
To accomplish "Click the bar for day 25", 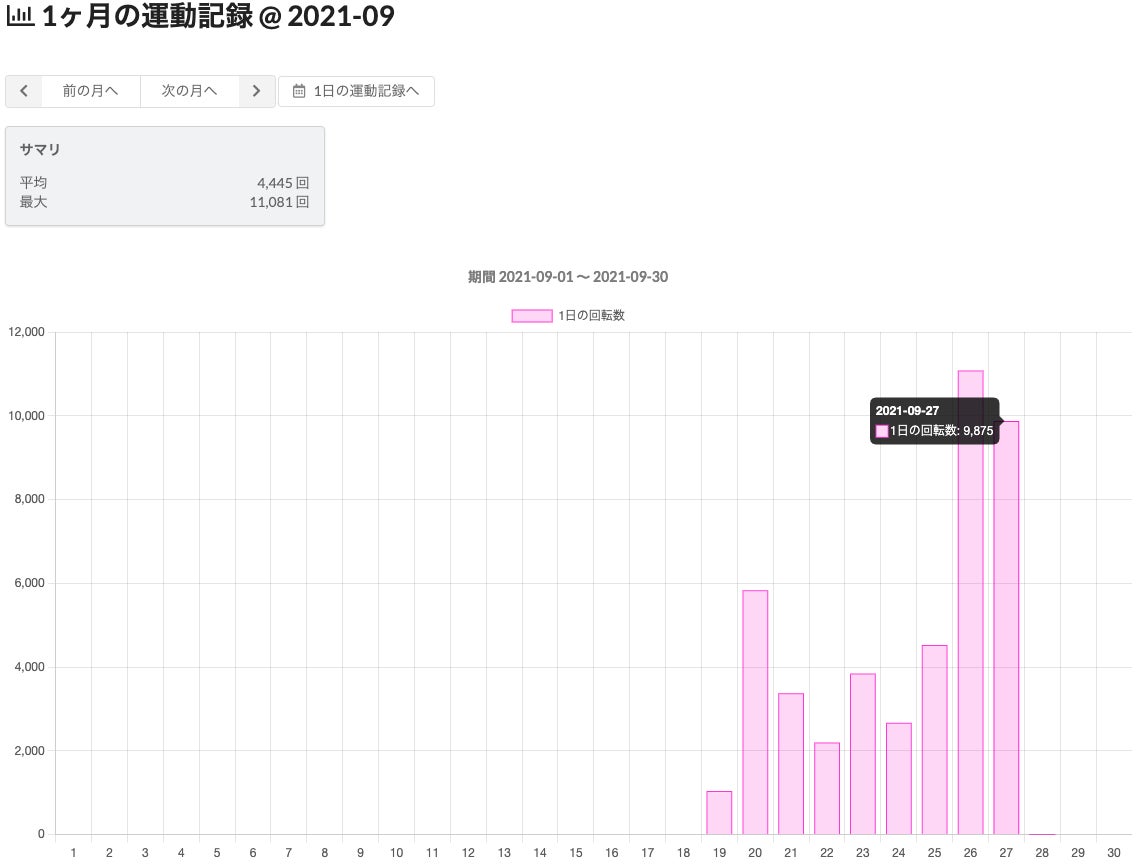I will [x=935, y=739].
